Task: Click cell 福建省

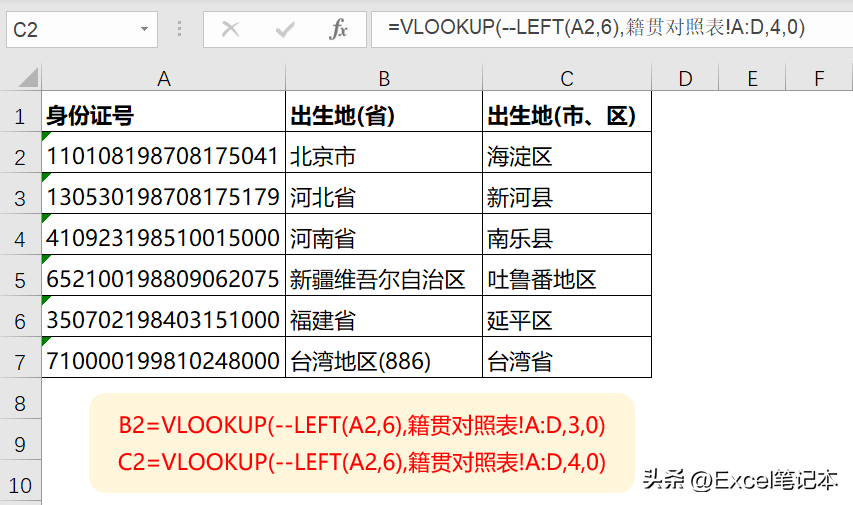Action: click(x=384, y=316)
